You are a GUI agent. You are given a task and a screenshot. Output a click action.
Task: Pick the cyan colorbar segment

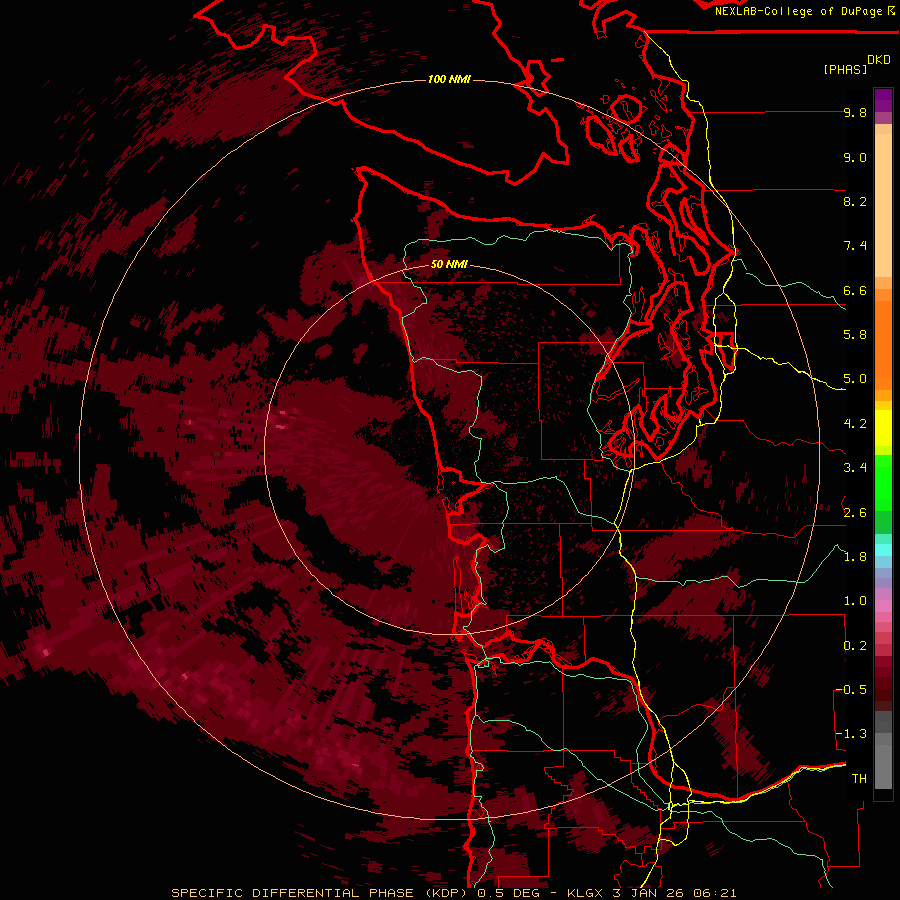883,550
